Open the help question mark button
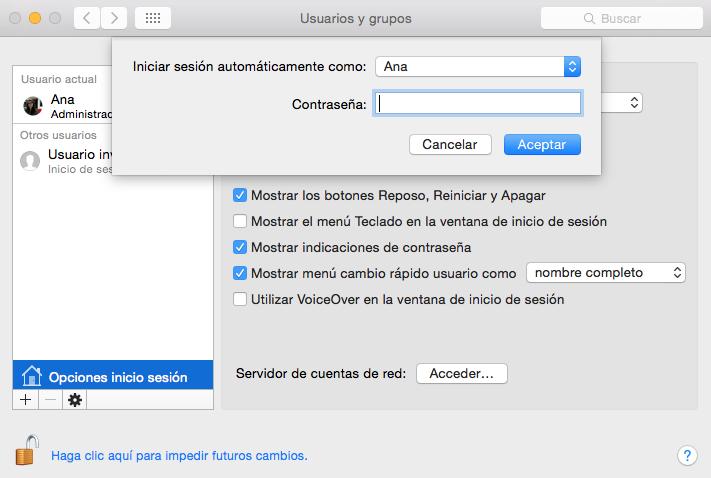Screen dimensions: 711x478 click(687, 455)
